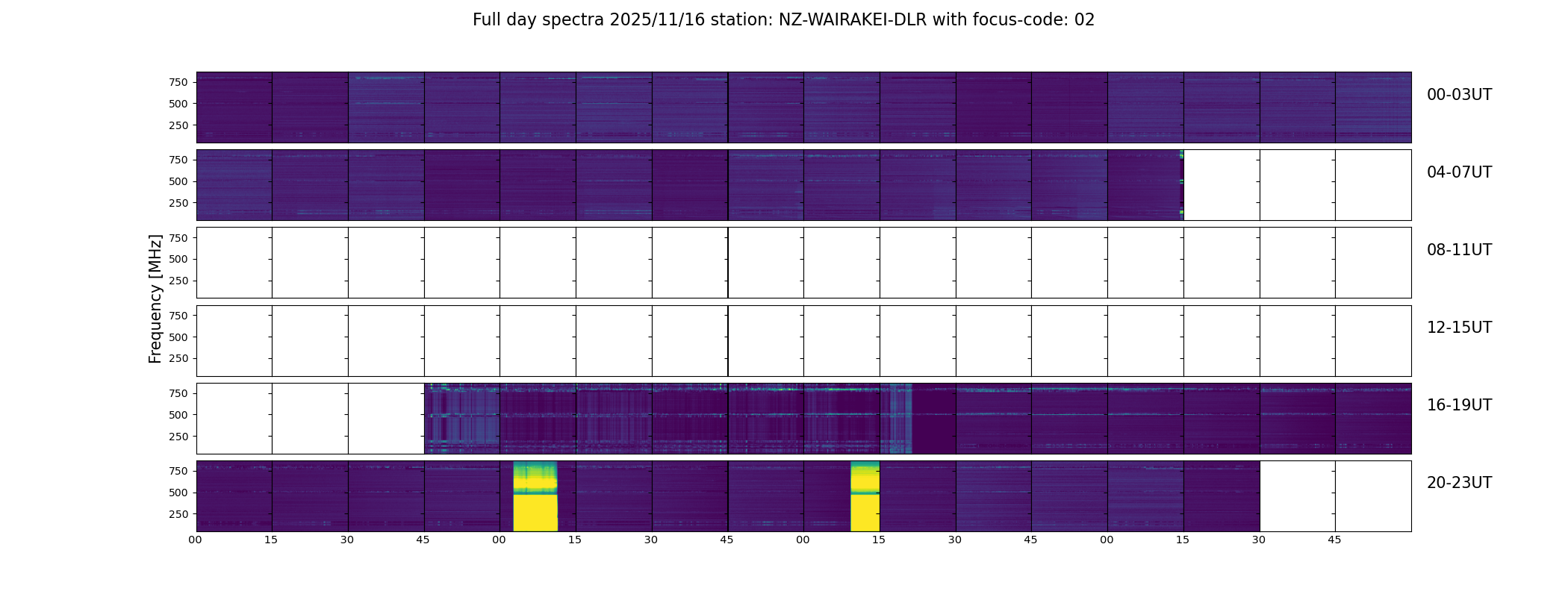Click the '500' tick of the 08-11UT row
Screen dimensions: 1568x597
[x=178, y=259]
